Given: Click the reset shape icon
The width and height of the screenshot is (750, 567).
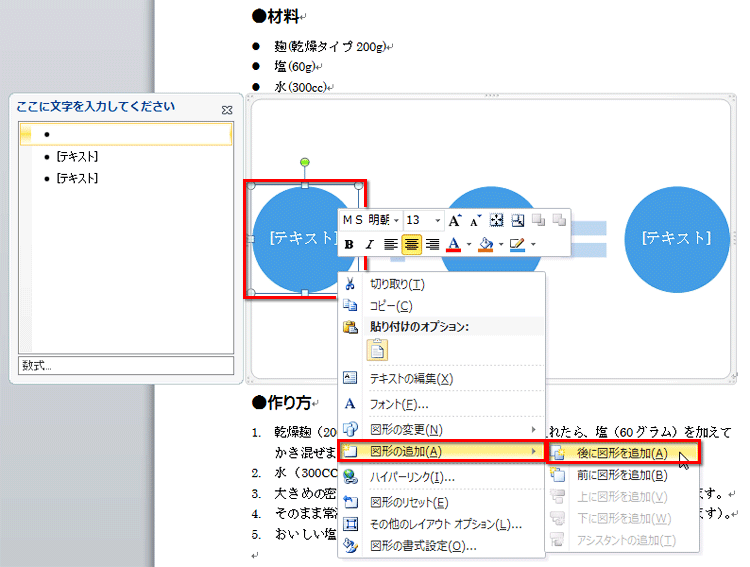Looking at the screenshot, I should coord(350,502).
